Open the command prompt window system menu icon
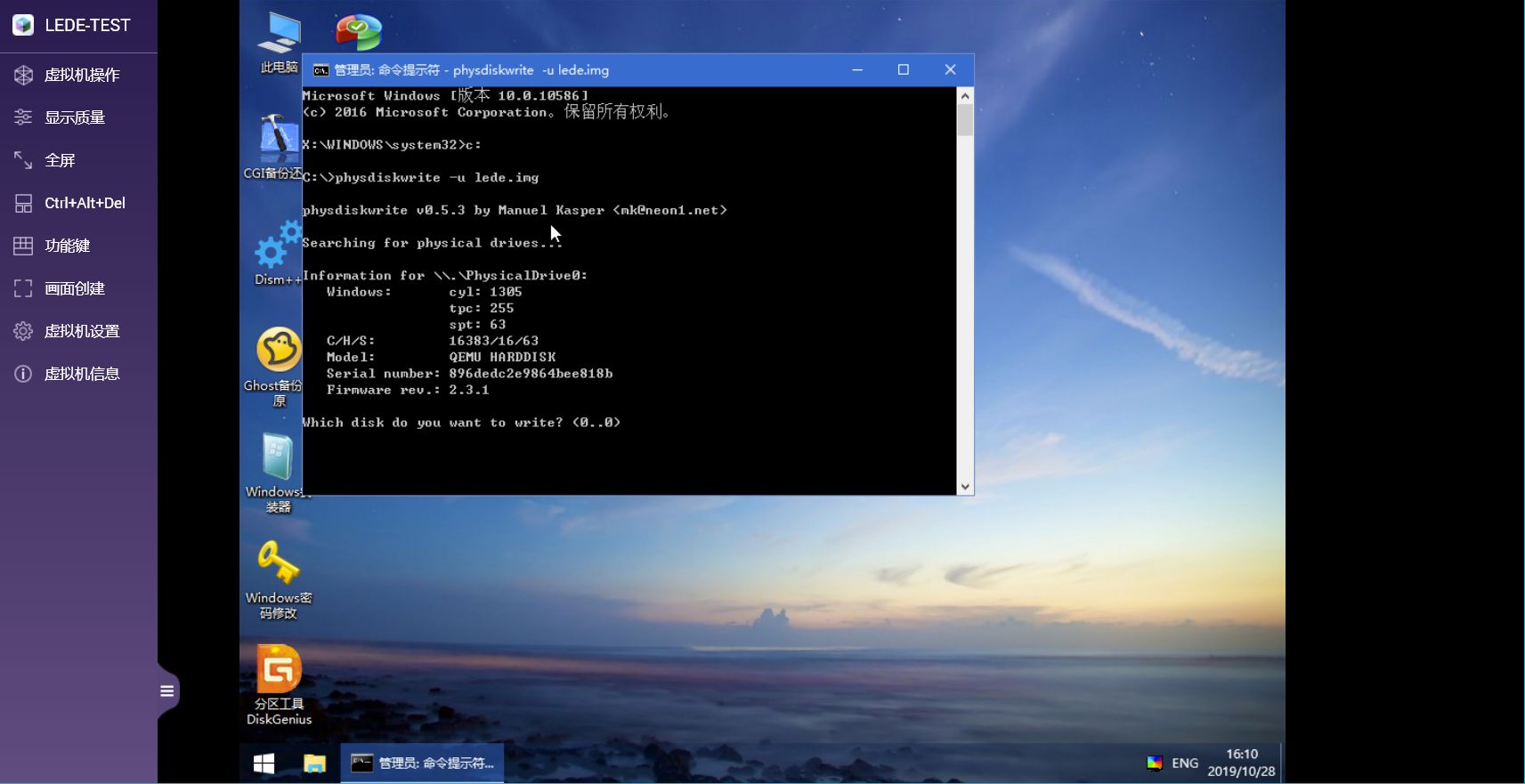Image resolution: width=1525 pixels, height=784 pixels. tap(320, 70)
